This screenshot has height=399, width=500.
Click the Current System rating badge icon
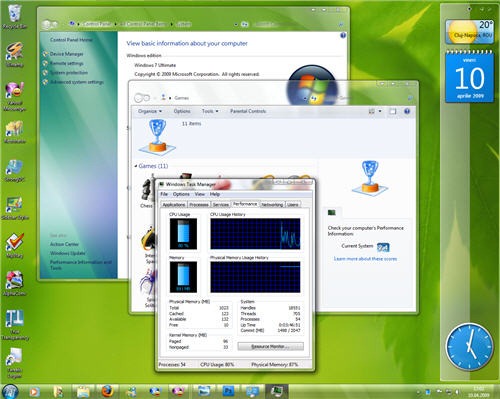(383, 247)
